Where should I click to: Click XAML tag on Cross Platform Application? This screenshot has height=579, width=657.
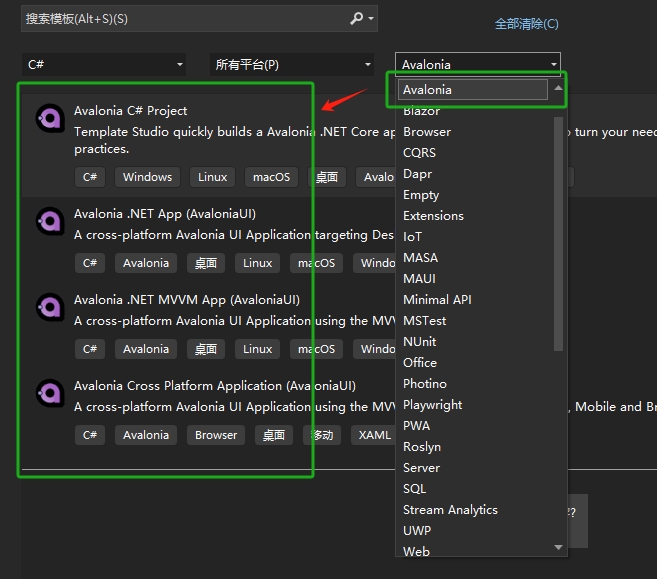coord(374,435)
